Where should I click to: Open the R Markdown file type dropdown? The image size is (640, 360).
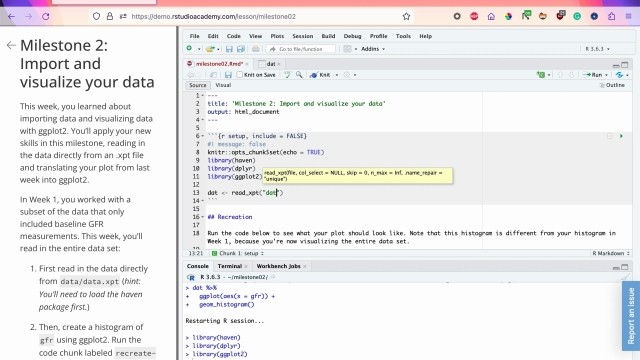pos(611,253)
